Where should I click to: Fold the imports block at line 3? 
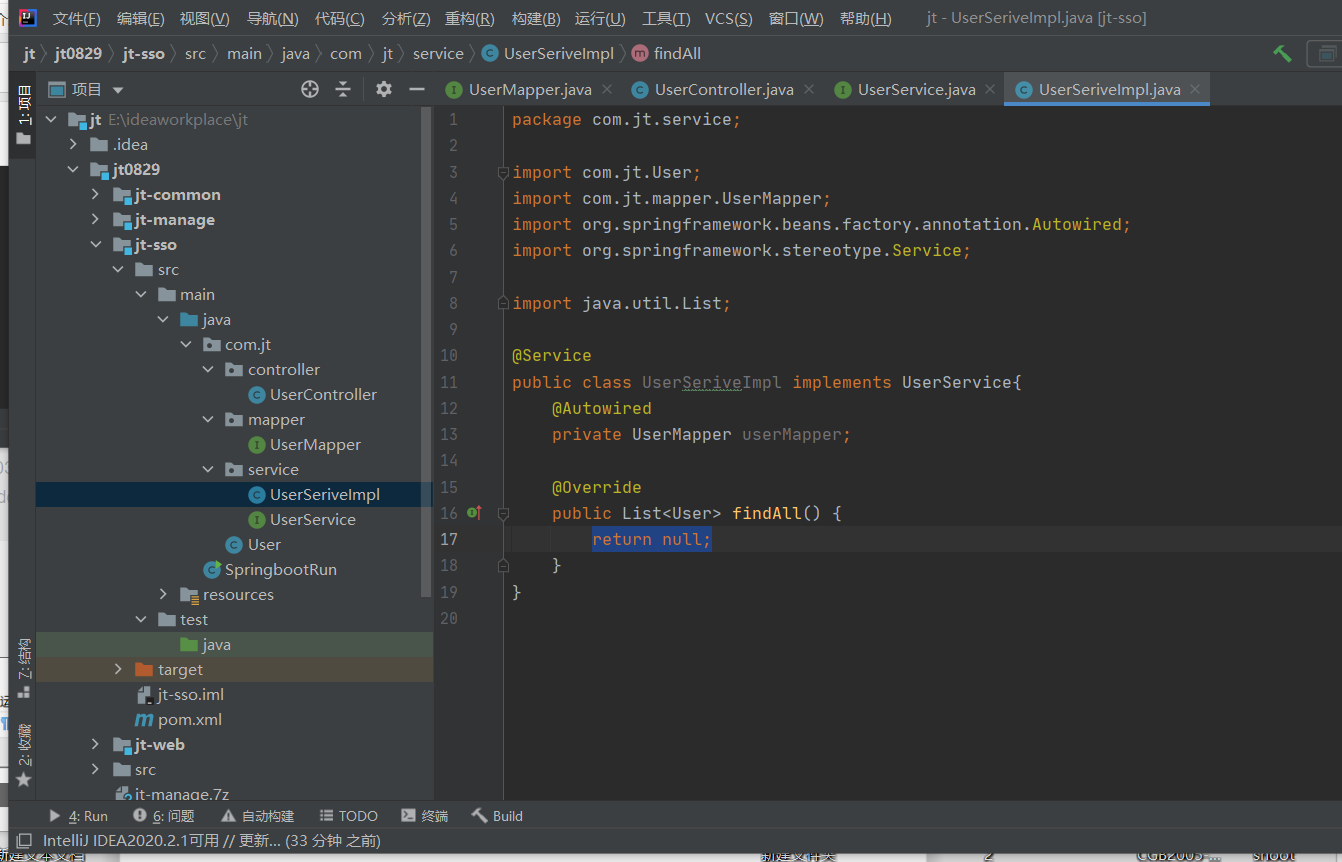click(x=504, y=172)
